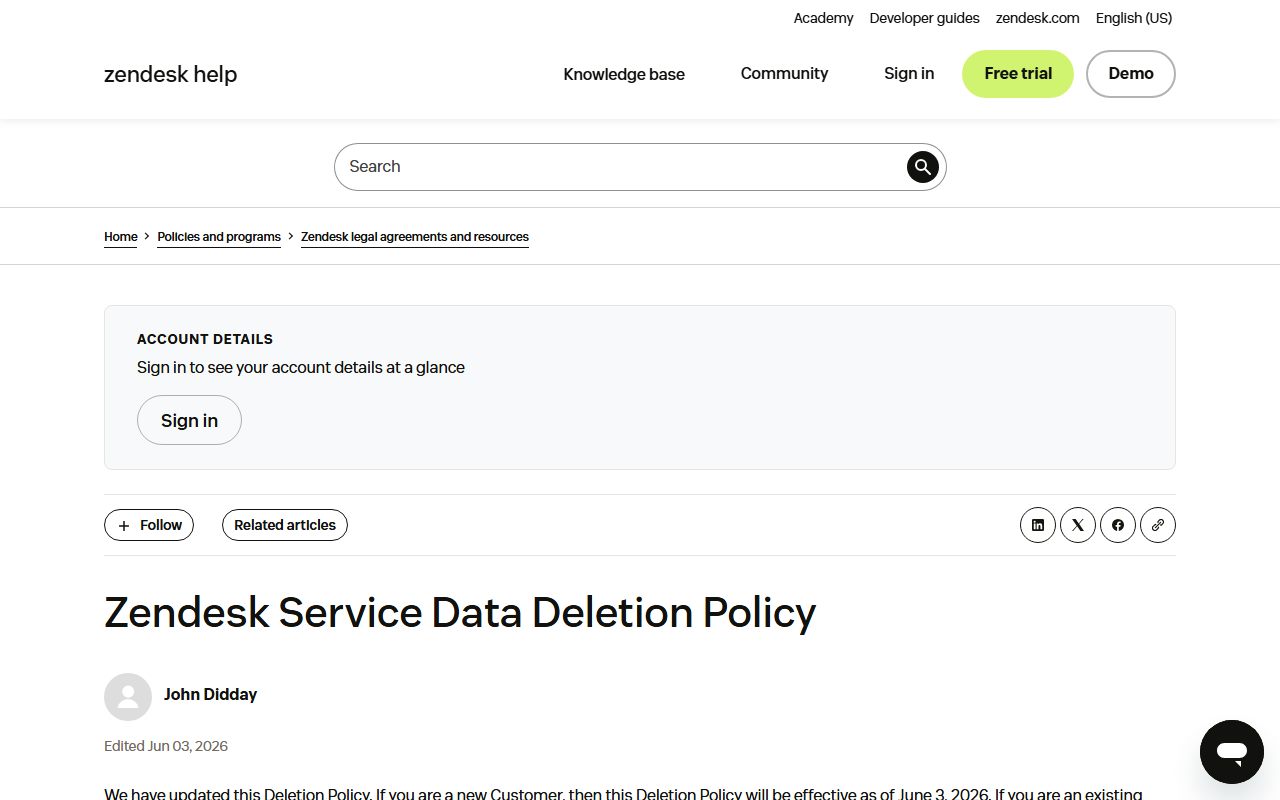Visit zendesk.com link
This screenshot has height=800, width=1280.
(1038, 18)
